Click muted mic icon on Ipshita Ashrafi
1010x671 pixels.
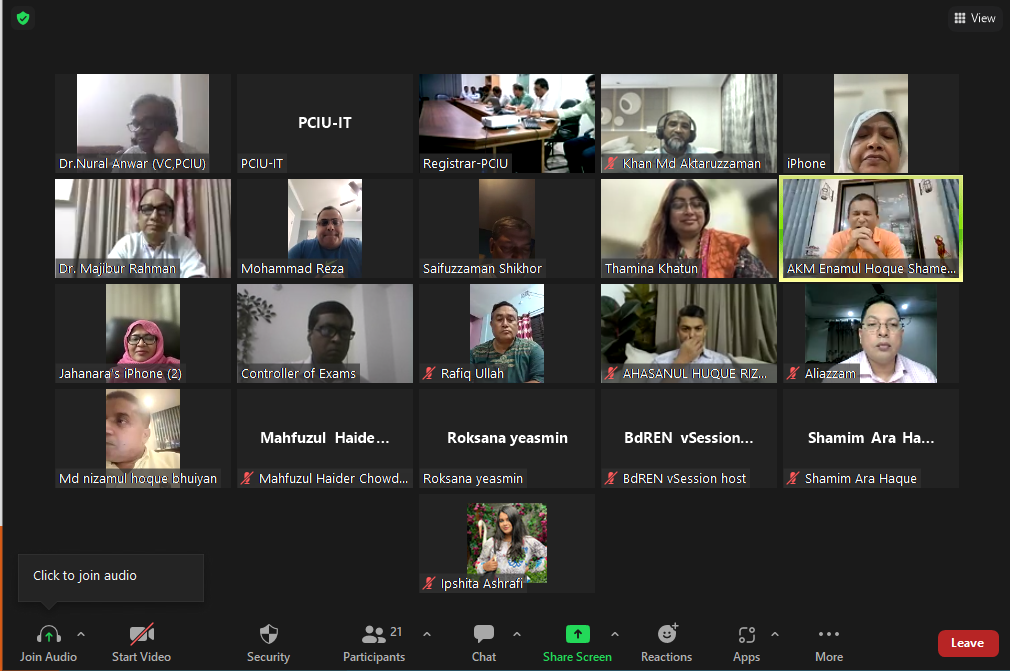pos(429,583)
